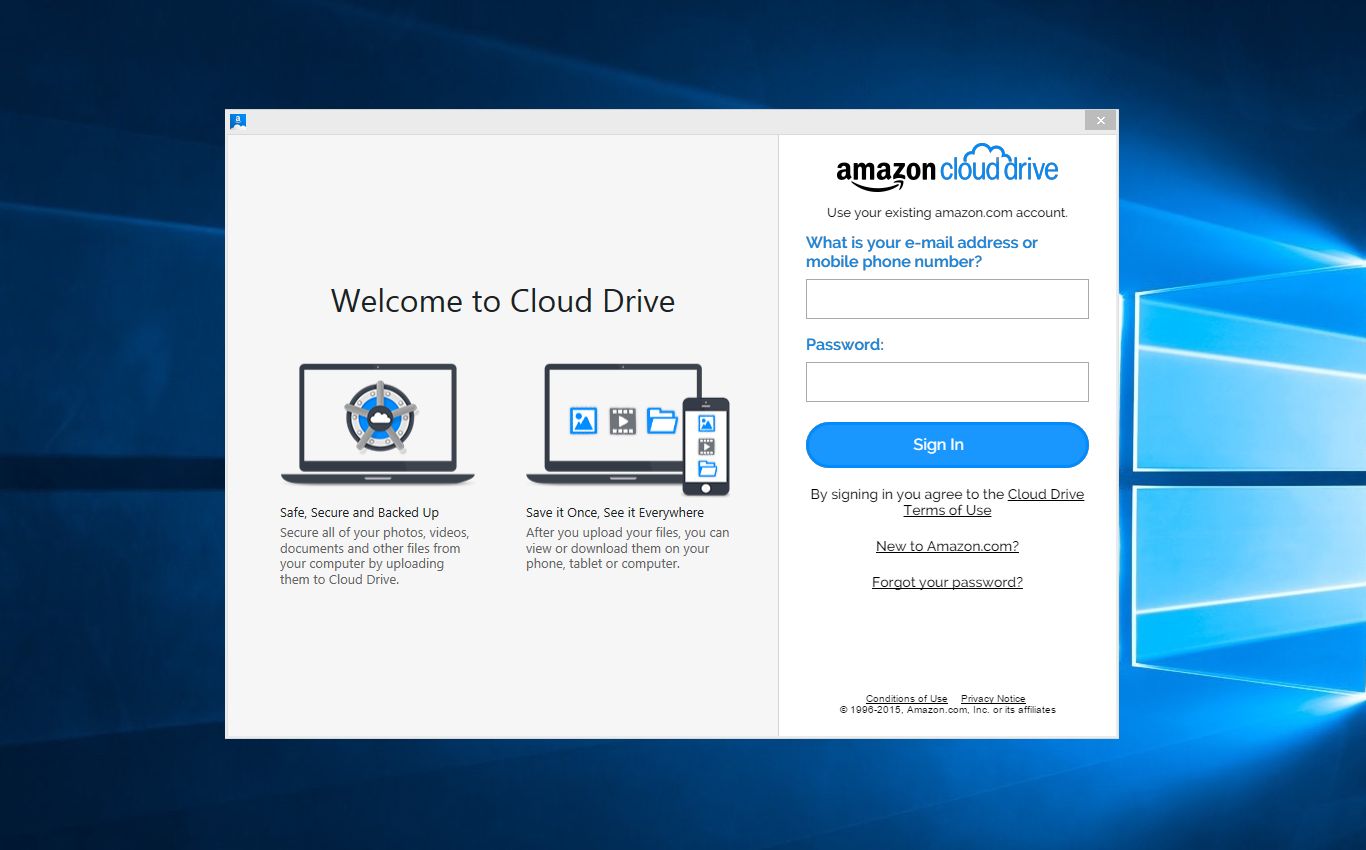
Task: Click the Cloud Drive app icon in title bar
Action: click(238, 121)
